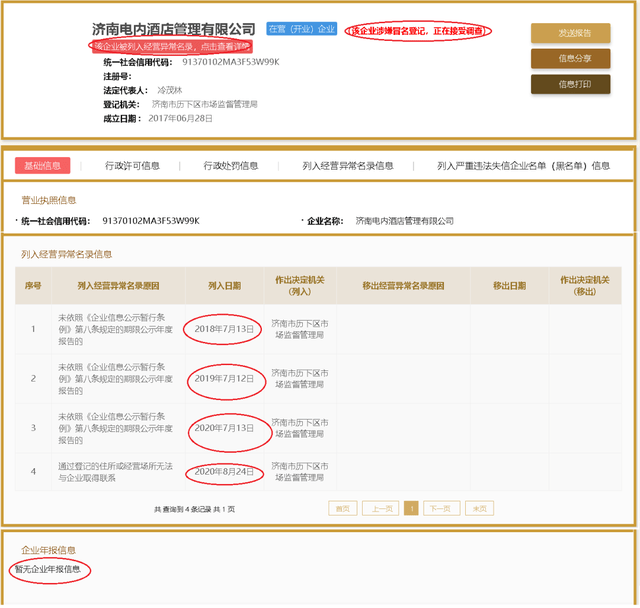Click the founding date 2017年06月28日
The width and height of the screenshot is (640, 608).
(x=180, y=118)
